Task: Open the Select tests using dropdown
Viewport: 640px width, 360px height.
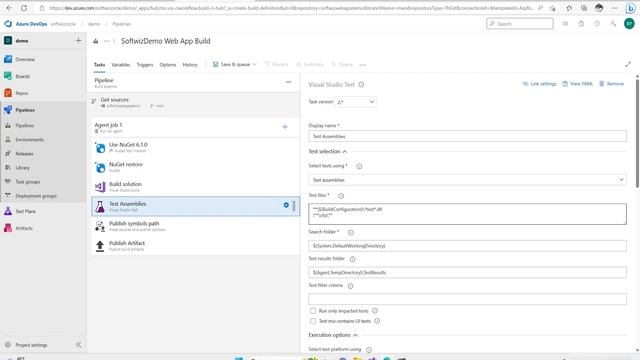Action: (467, 180)
